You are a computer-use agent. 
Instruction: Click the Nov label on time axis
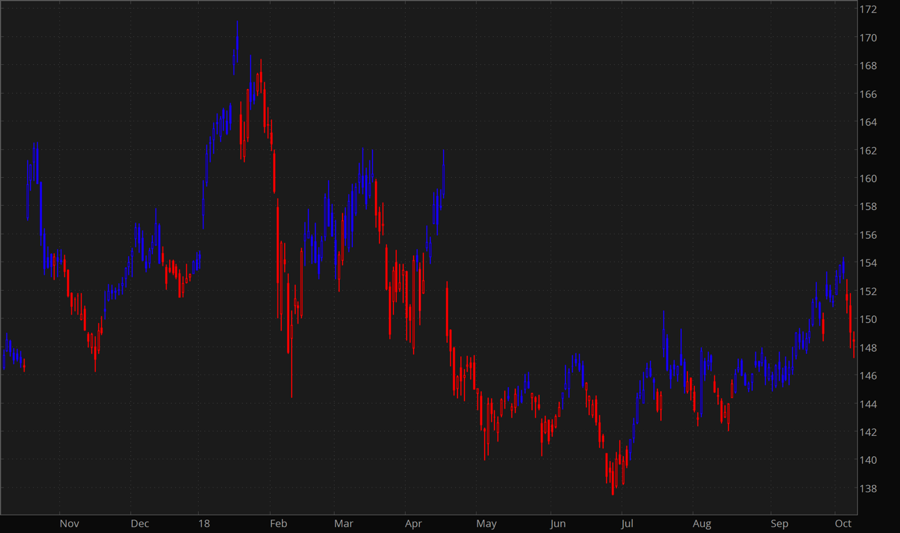69,524
